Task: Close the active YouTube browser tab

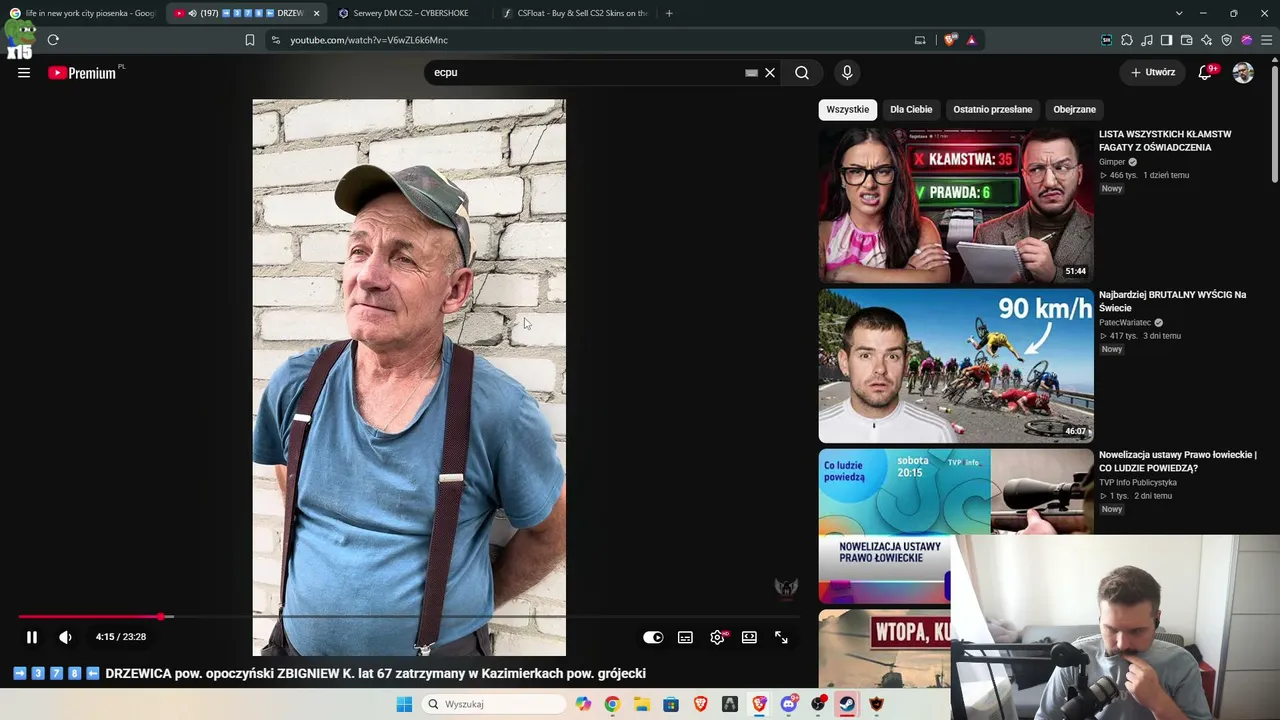Action: tap(316, 13)
